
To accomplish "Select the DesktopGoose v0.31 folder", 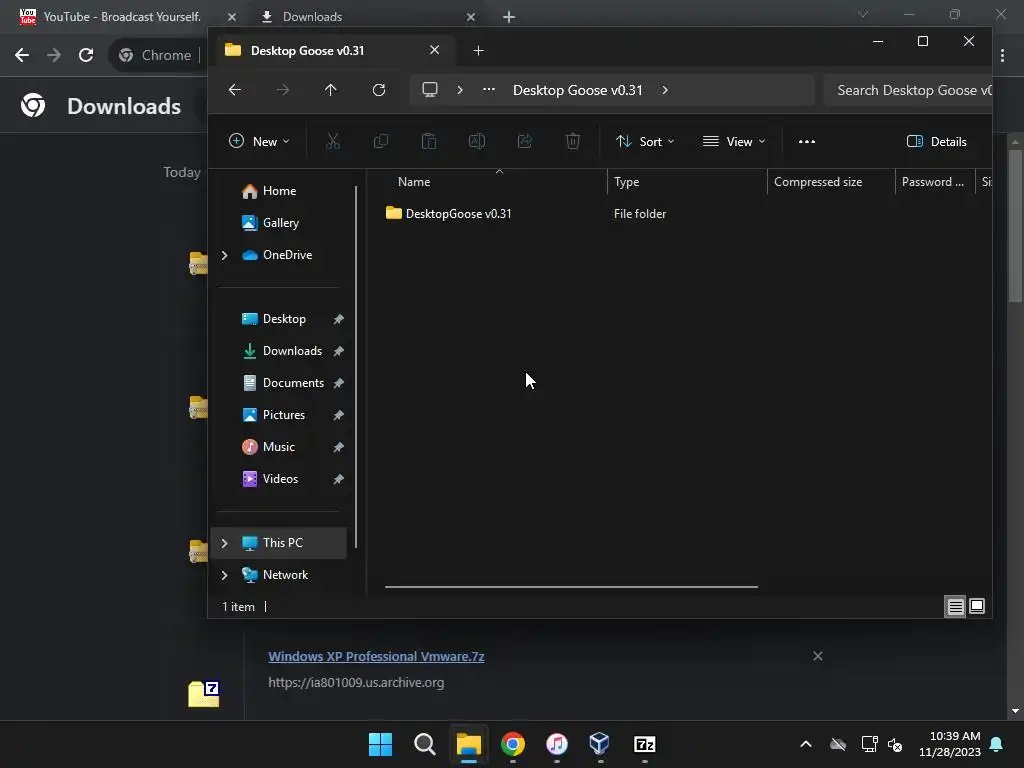I will [x=458, y=214].
